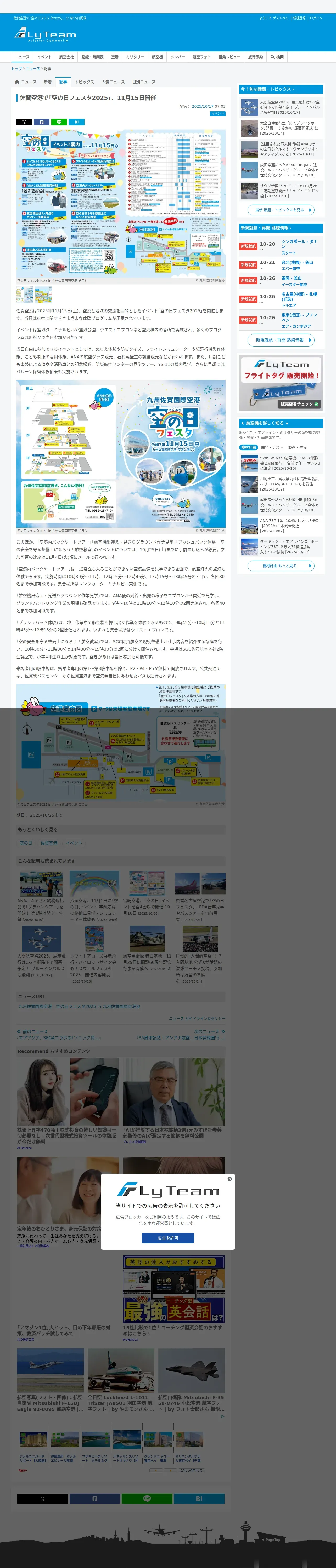The width and height of the screenshot is (336, 1568).
Task: Open the シンガポール - ダナン route link
Action: (x=299, y=244)
